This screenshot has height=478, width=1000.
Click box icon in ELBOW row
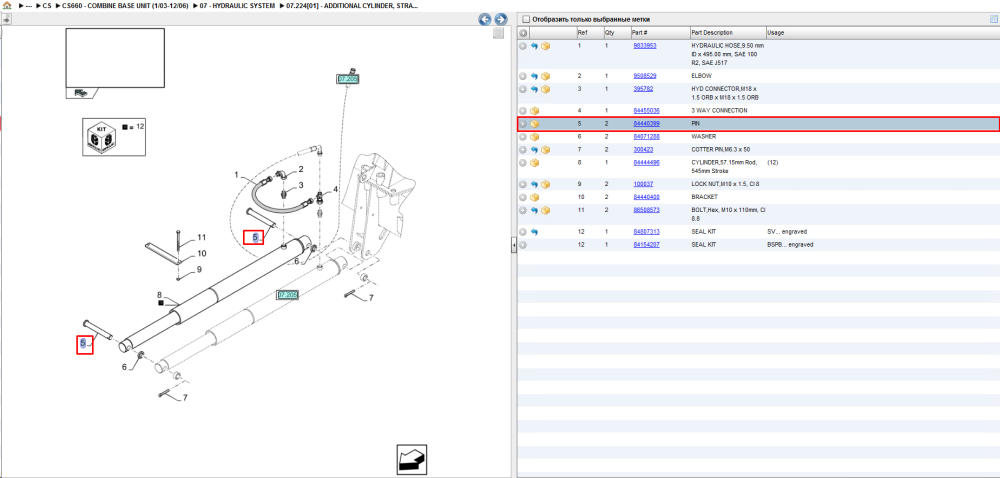[x=546, y=76]
